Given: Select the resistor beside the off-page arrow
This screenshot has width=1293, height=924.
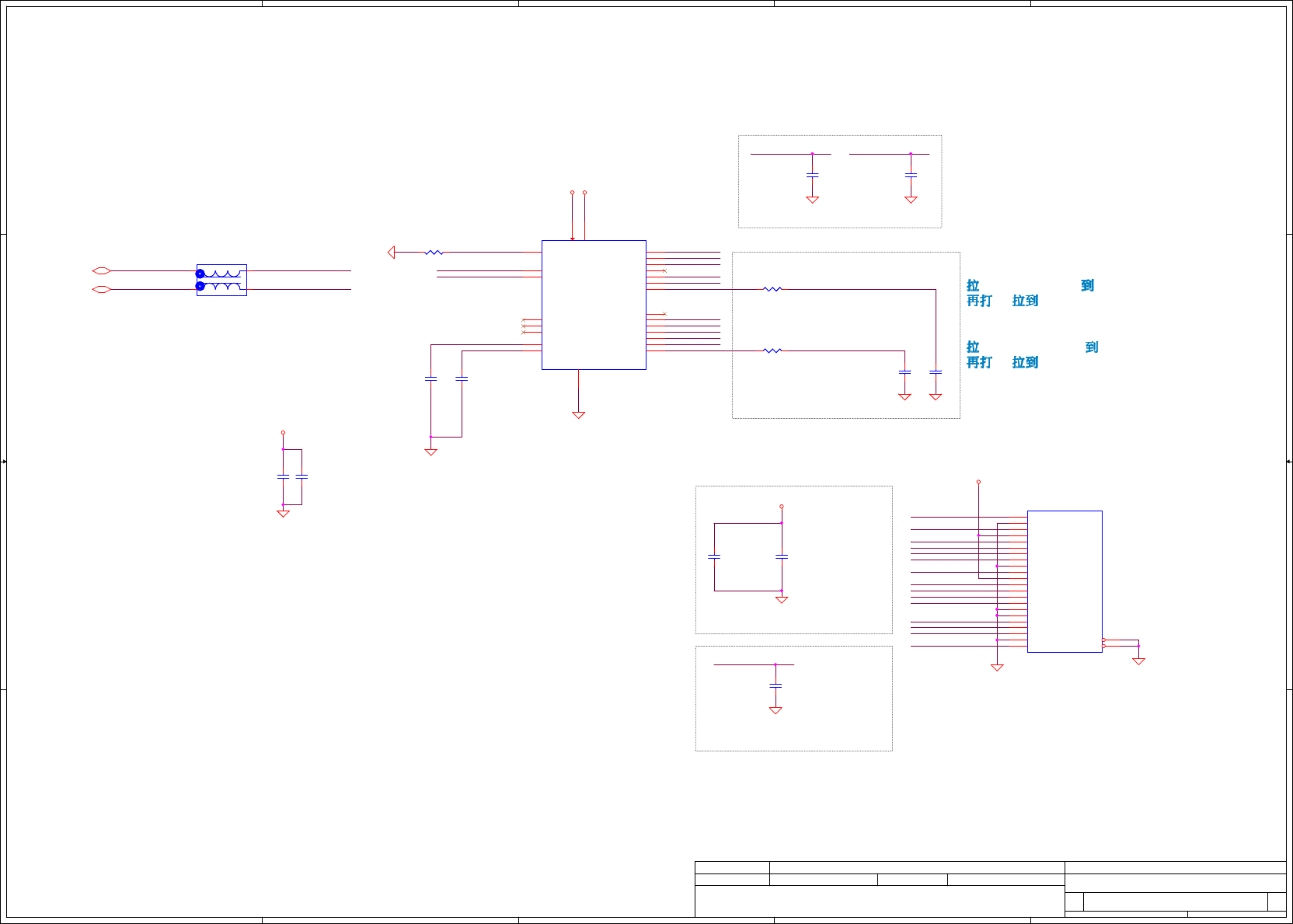Looking at the screenshot, I should [434, 253].
